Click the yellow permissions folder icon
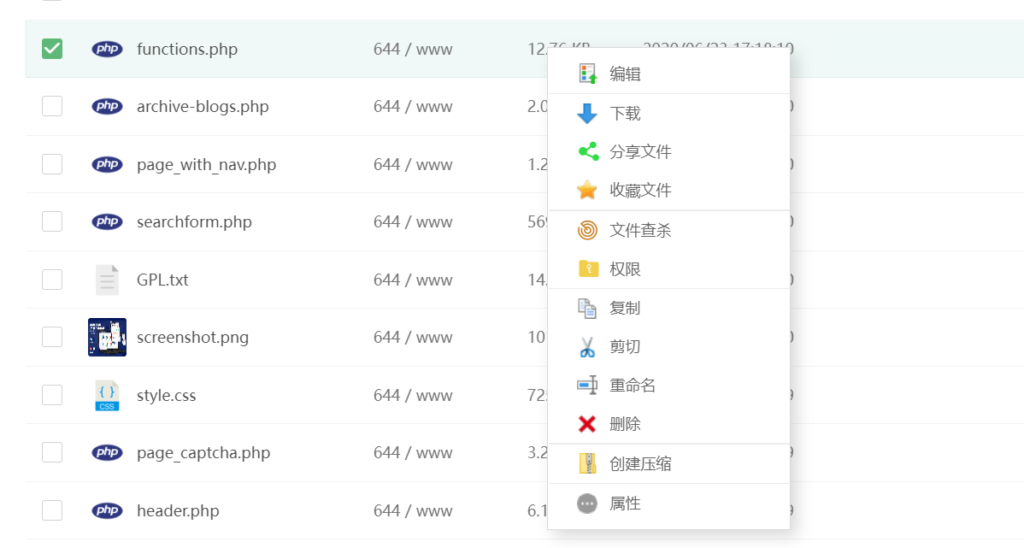The width and height of the screenshot is (1024, 548). tap(587, 269)
